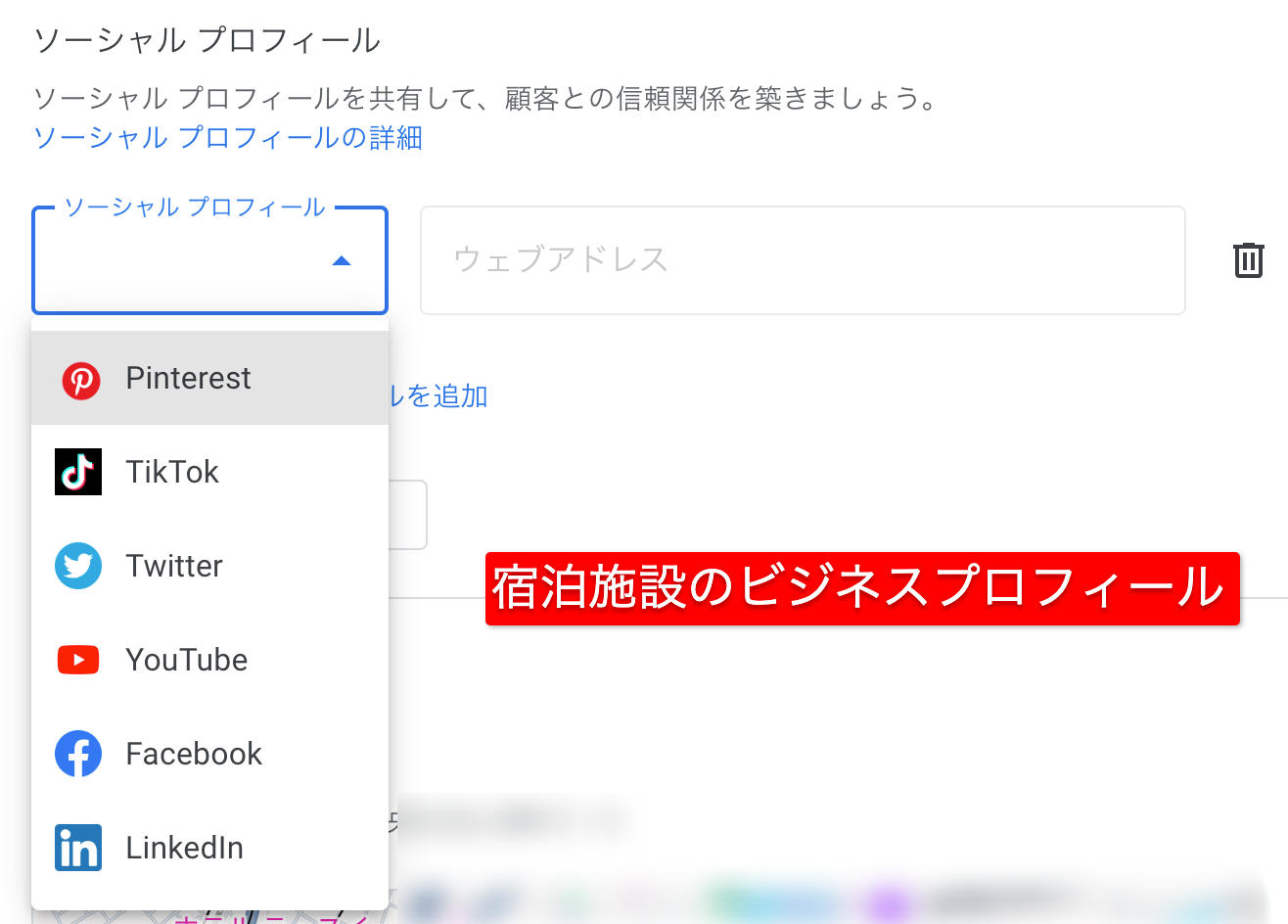Click the を追加 add profile link
1288x924 pixels.
pos(438,396)
